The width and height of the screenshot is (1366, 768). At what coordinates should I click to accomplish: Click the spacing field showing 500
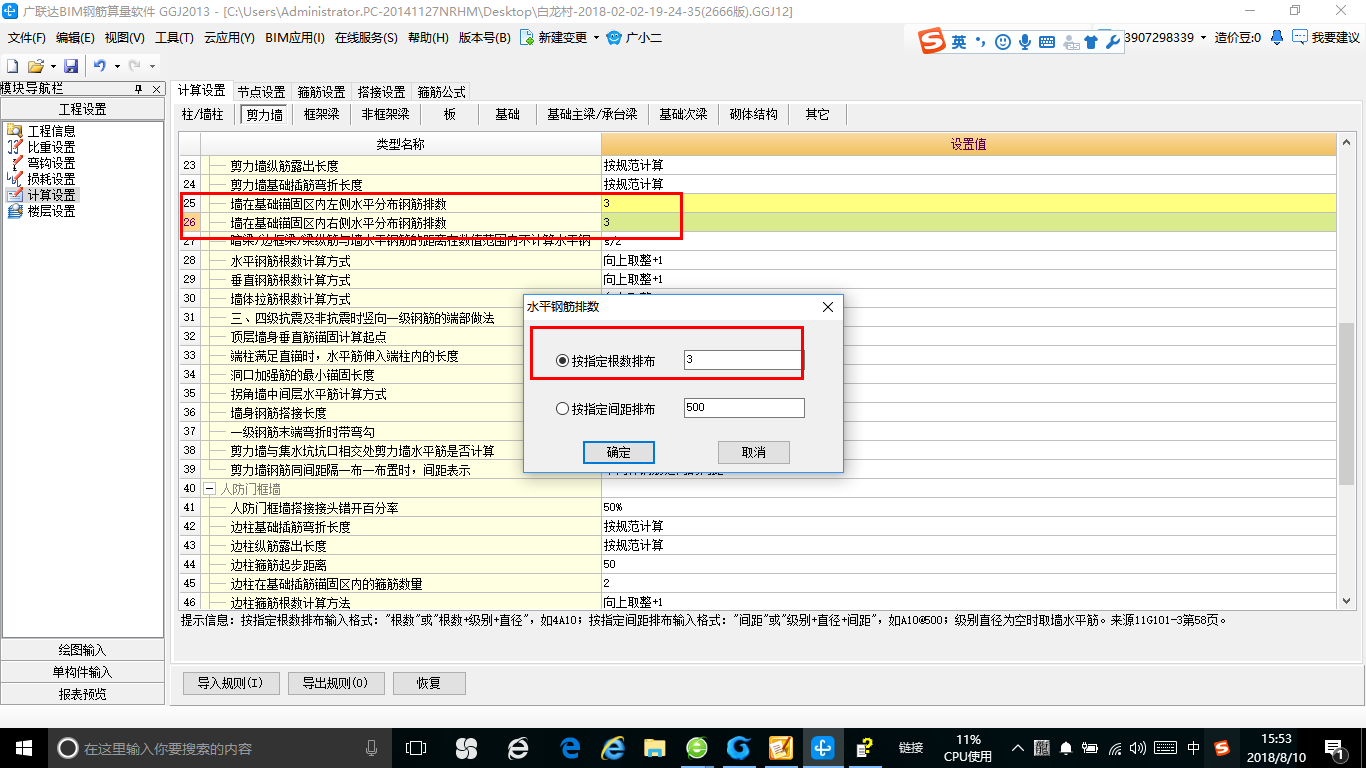744,408
